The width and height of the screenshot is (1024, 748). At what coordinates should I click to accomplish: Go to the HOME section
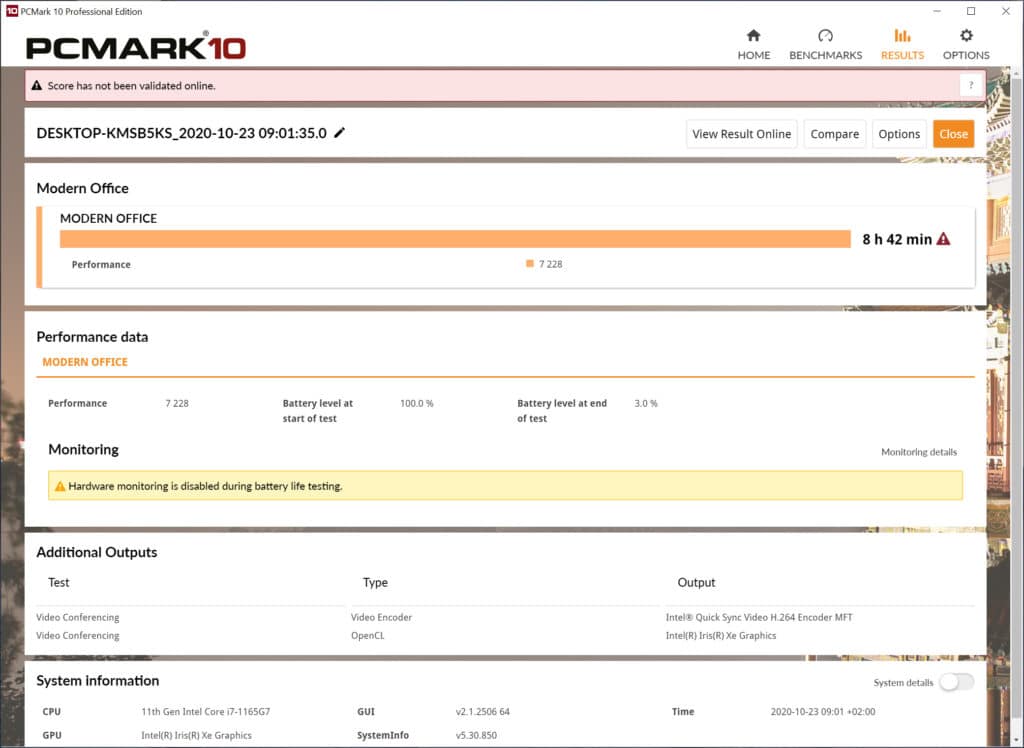coord(754,45)
